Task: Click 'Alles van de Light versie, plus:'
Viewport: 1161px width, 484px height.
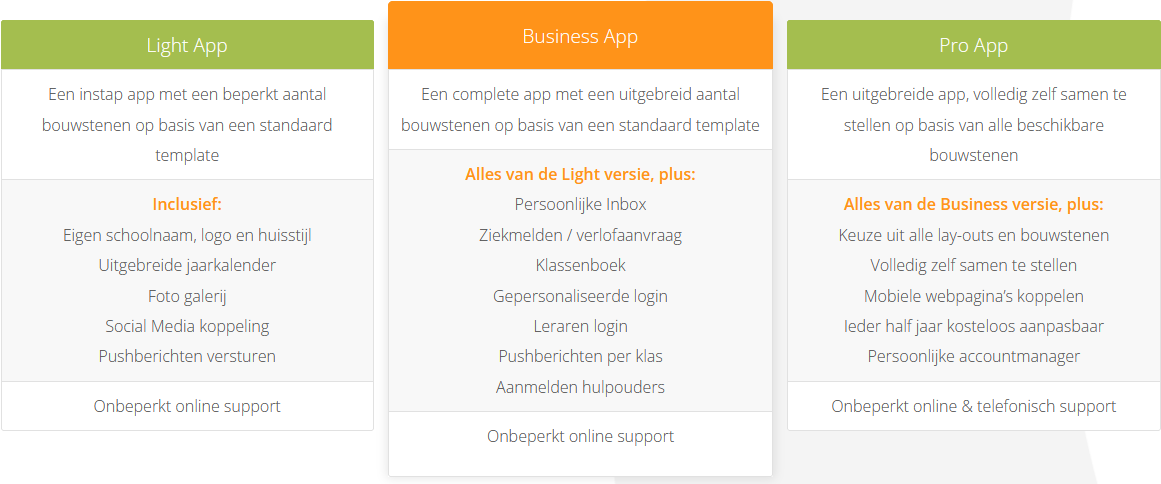Action: (580, 174)
